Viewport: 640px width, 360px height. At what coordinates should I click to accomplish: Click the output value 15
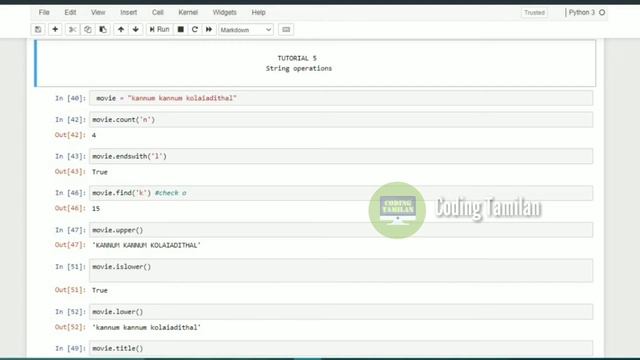pos(96,209)
